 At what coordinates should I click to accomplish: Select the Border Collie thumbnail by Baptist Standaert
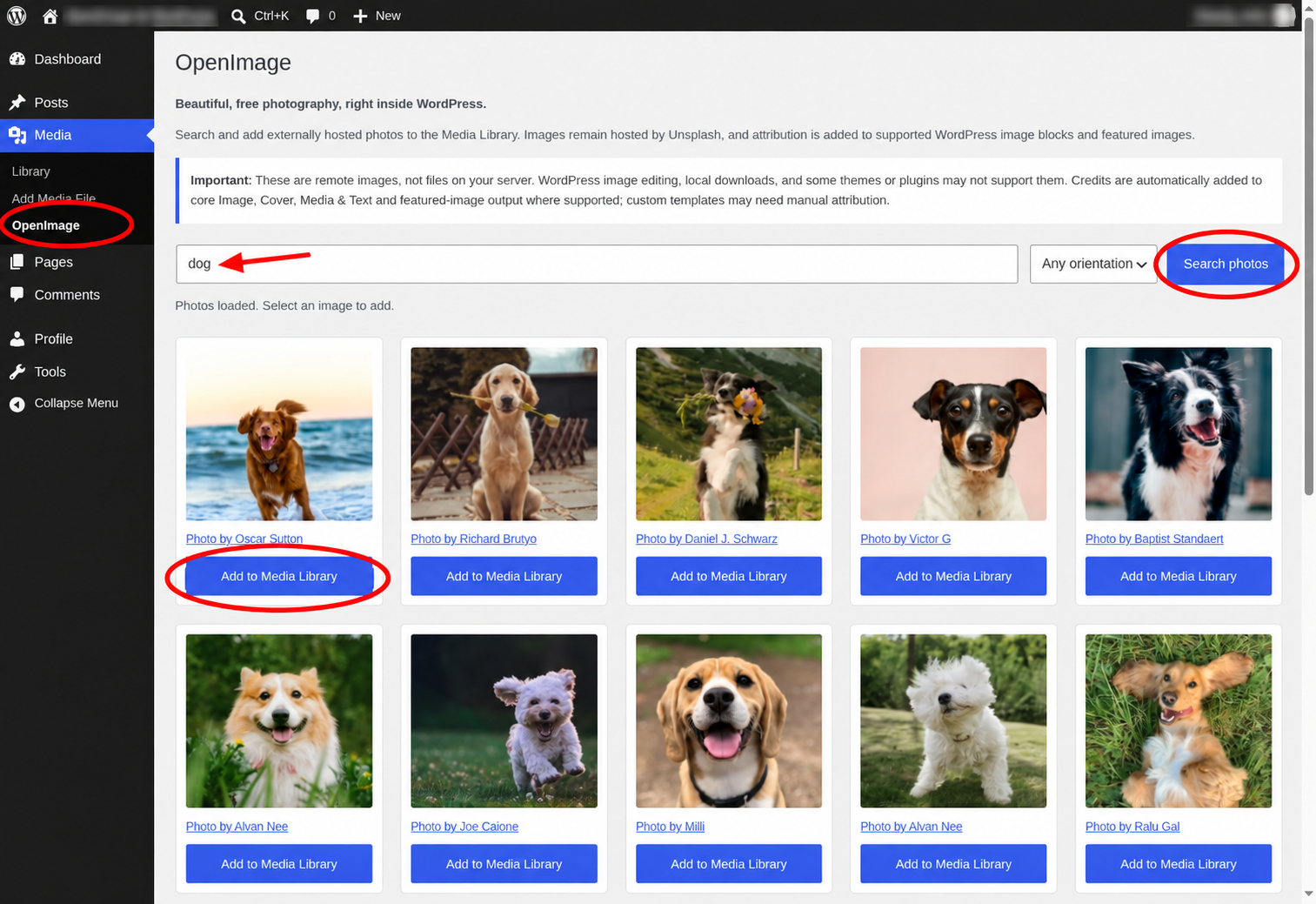(1179, 434)
